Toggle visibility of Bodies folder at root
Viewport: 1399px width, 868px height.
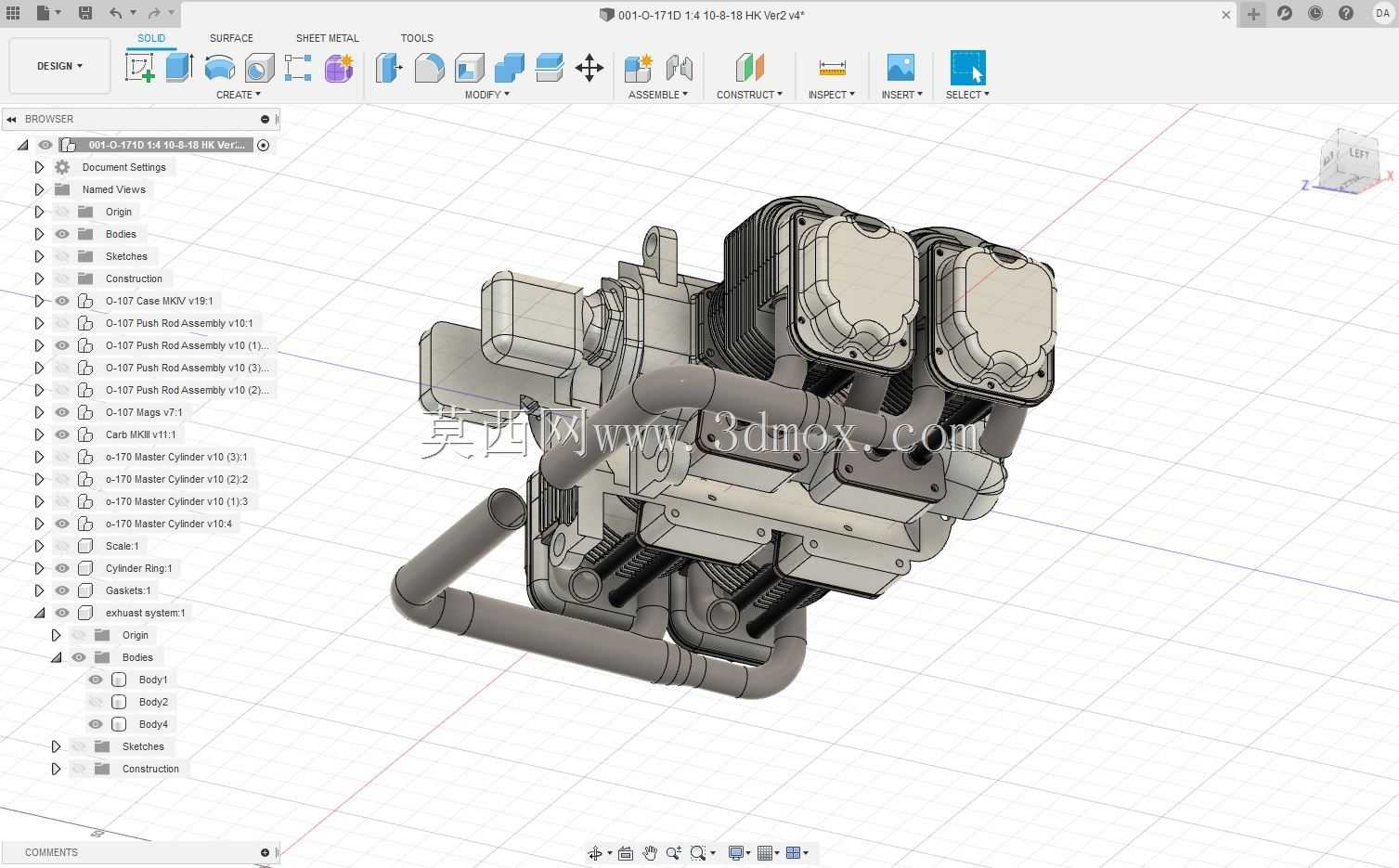pos(62,234)
